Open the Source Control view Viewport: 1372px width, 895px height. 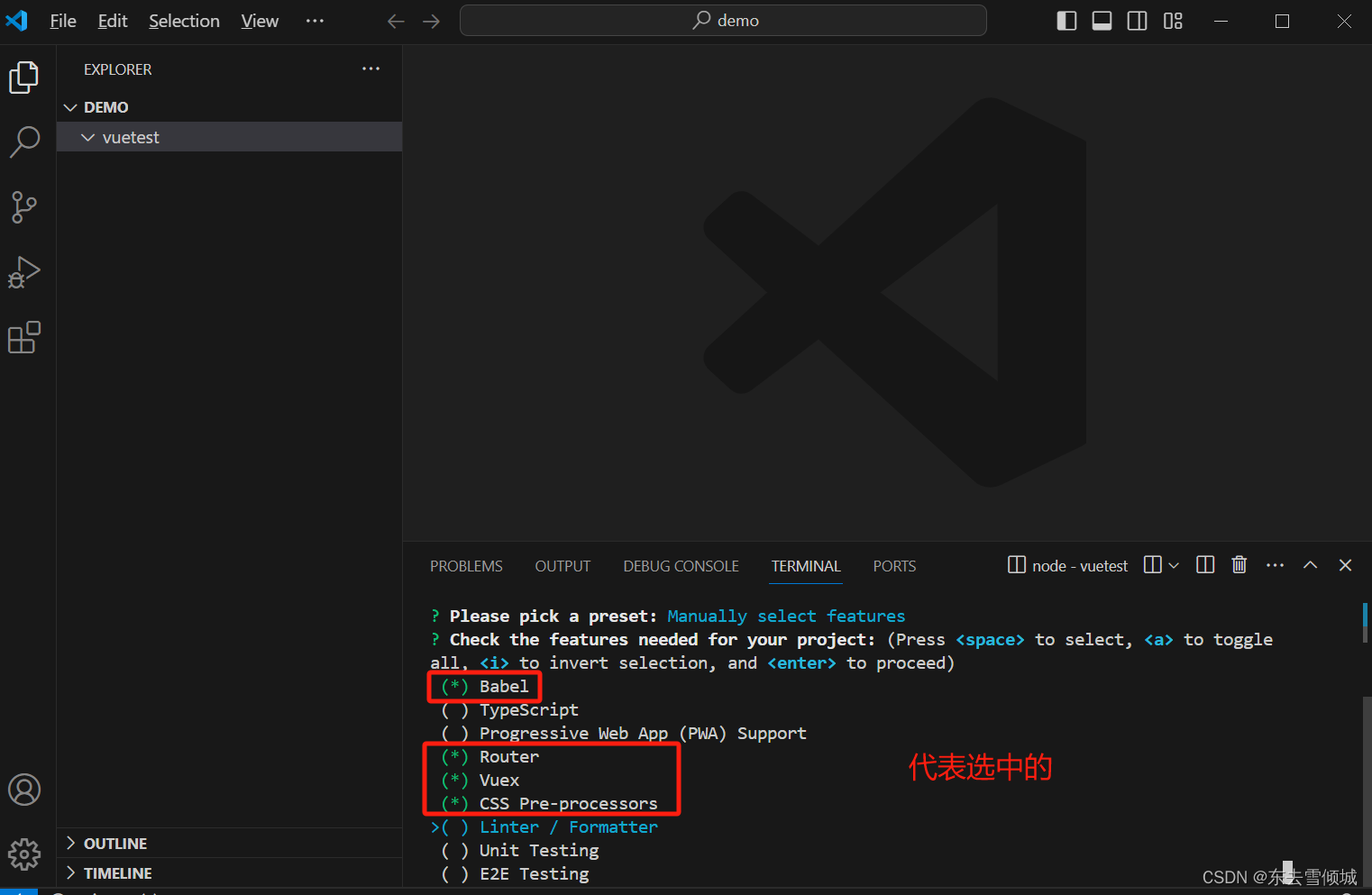coord(24,207)
